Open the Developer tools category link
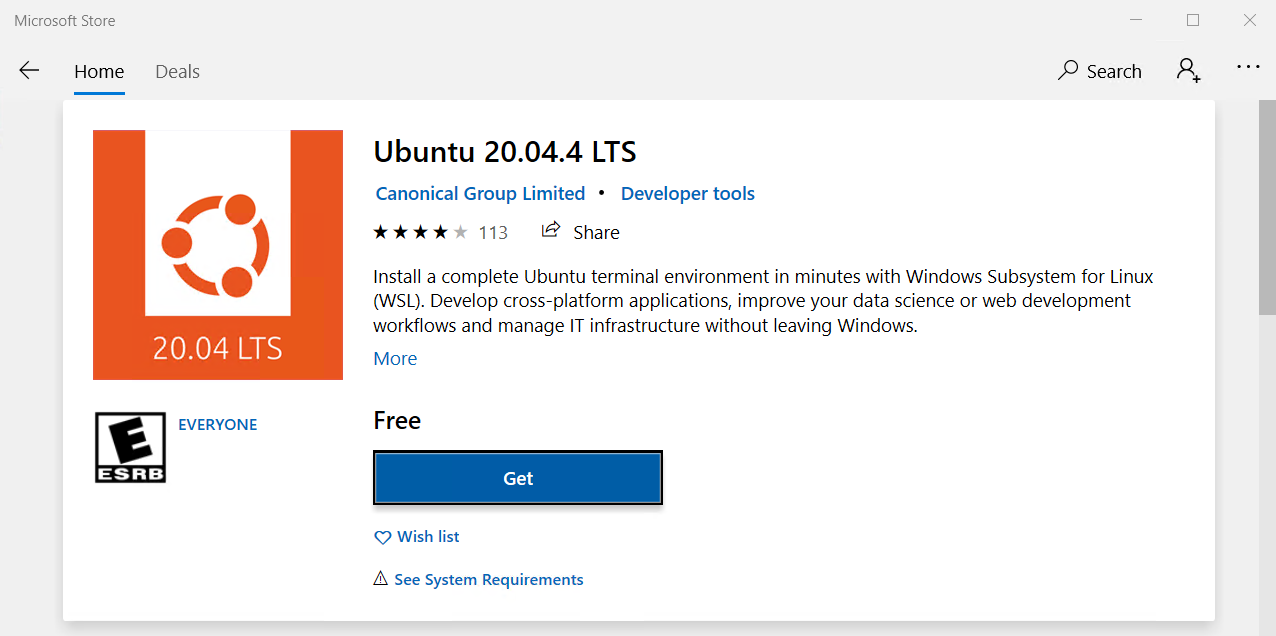Image resolution: width=1276 pixels, height=636 pixels. pyautogui.click(x=688, y=194)
